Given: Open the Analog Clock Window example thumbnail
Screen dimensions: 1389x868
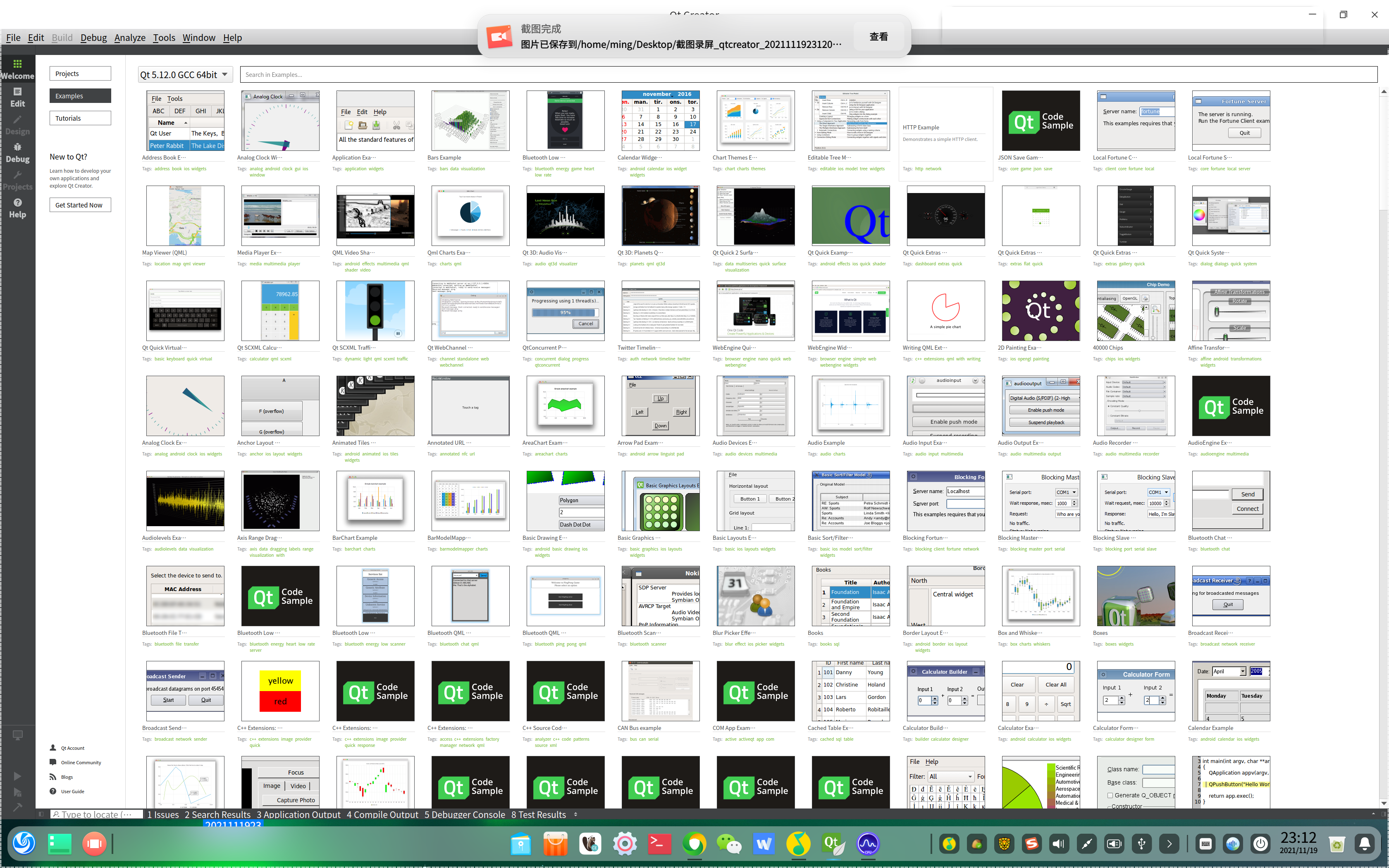Looking at the screenshot, I should (x=280, y=121).
